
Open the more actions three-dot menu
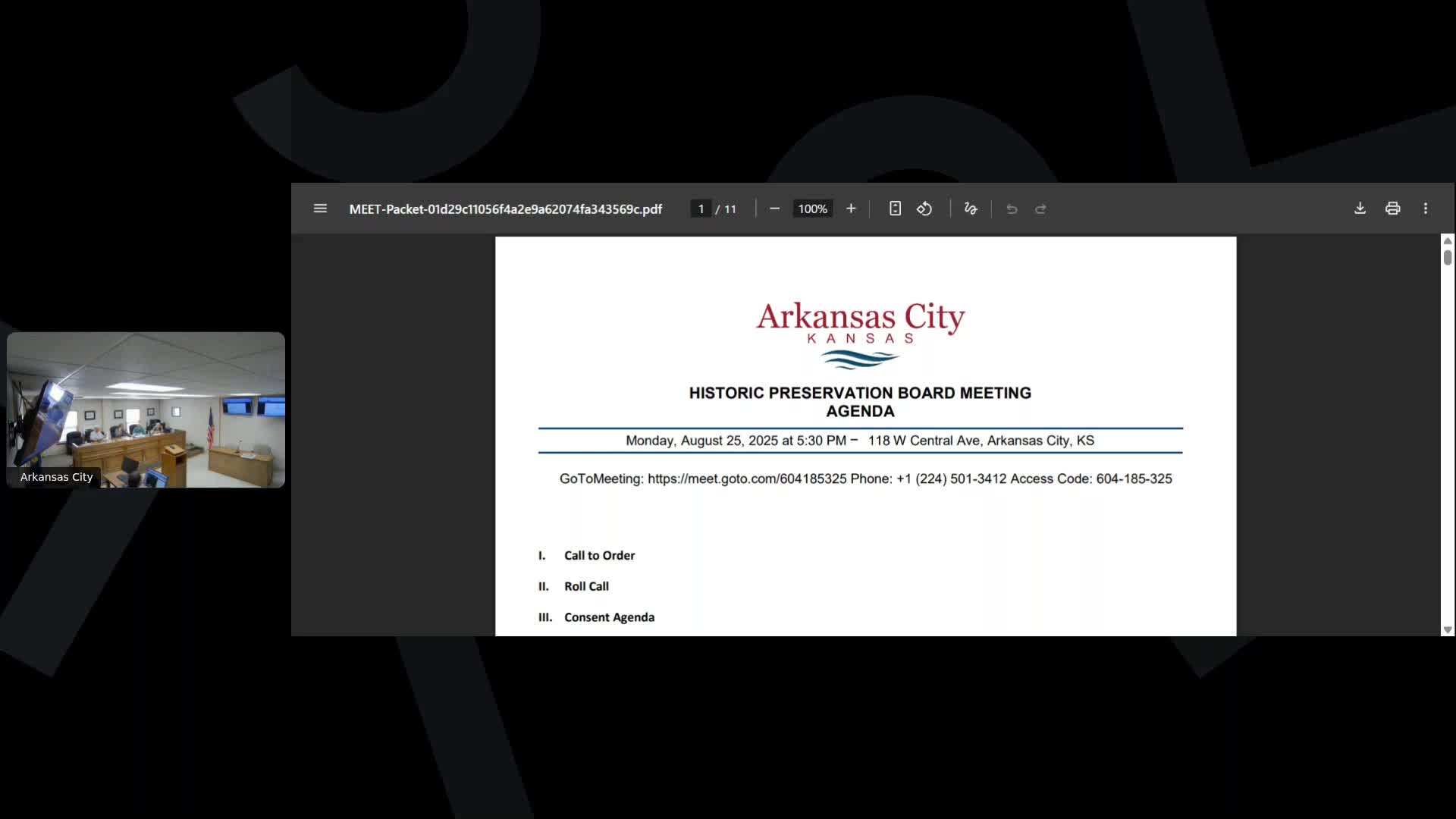(1426, 209)
